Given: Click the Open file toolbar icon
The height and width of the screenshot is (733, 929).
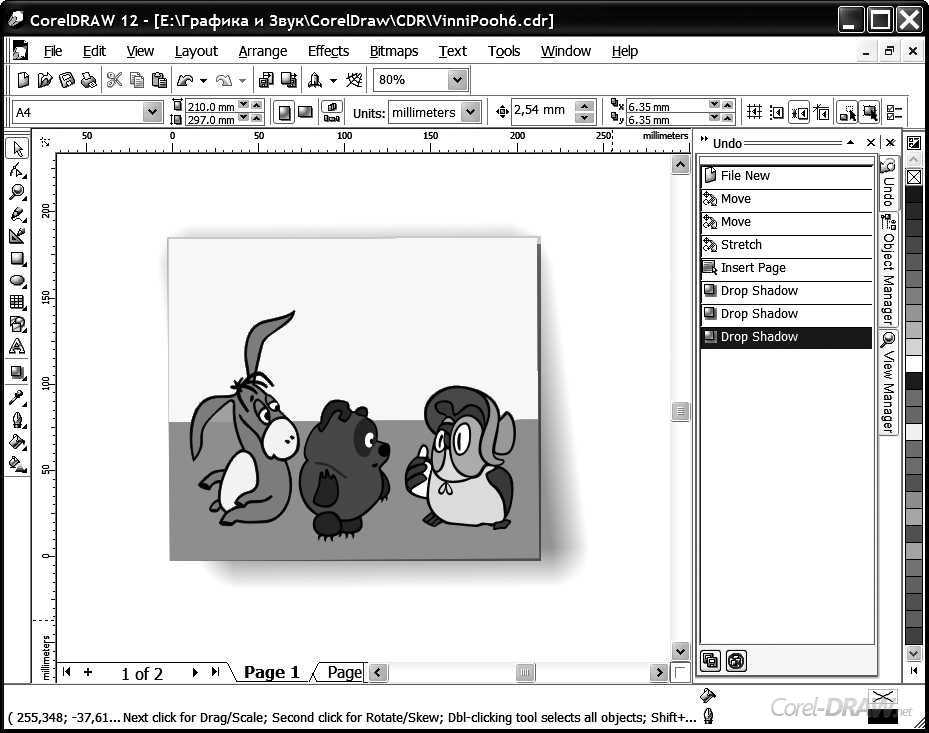Looking at the screenshot, I should (45, 79).
